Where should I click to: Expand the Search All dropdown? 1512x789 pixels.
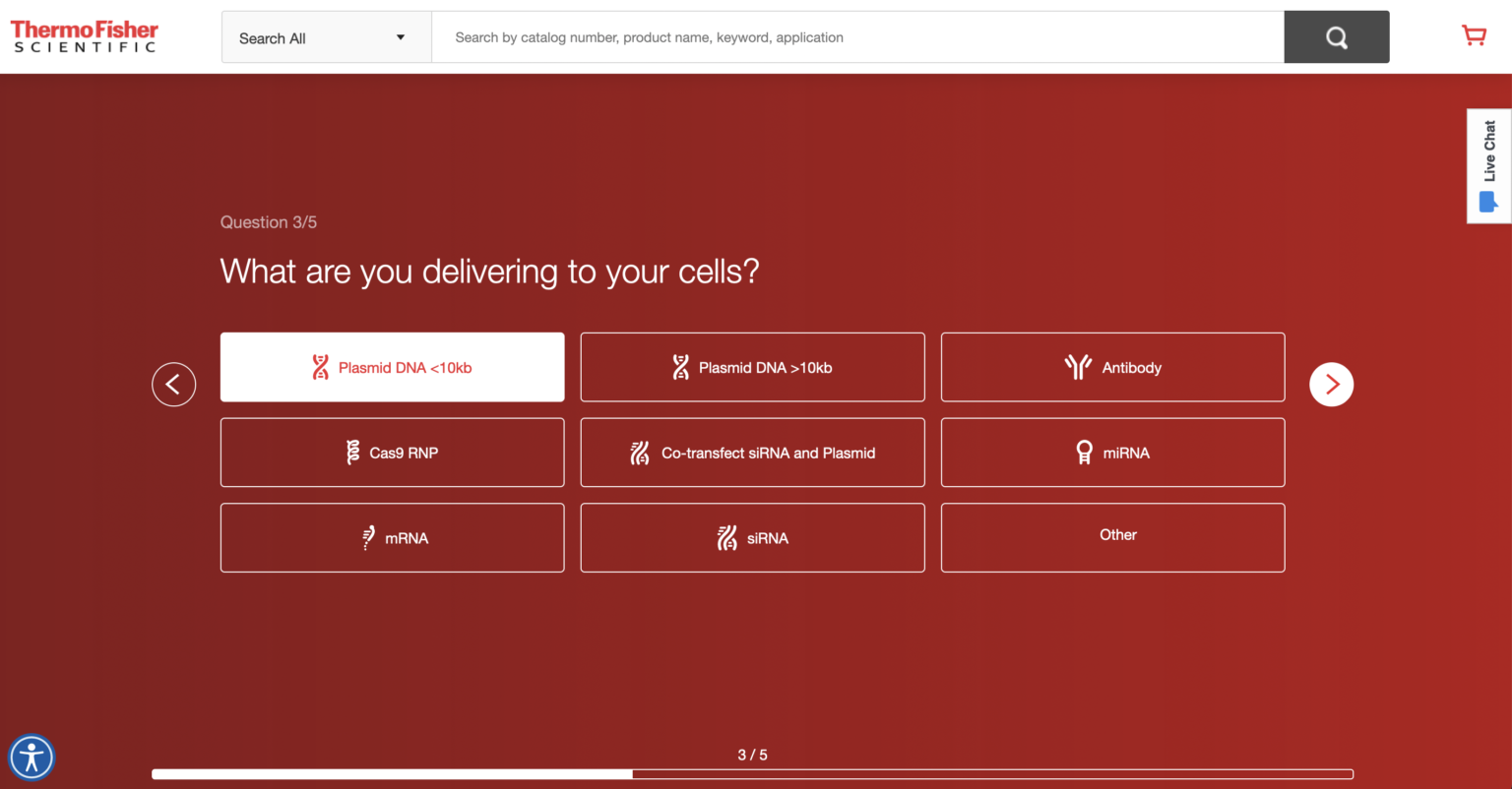coord(325,37)
